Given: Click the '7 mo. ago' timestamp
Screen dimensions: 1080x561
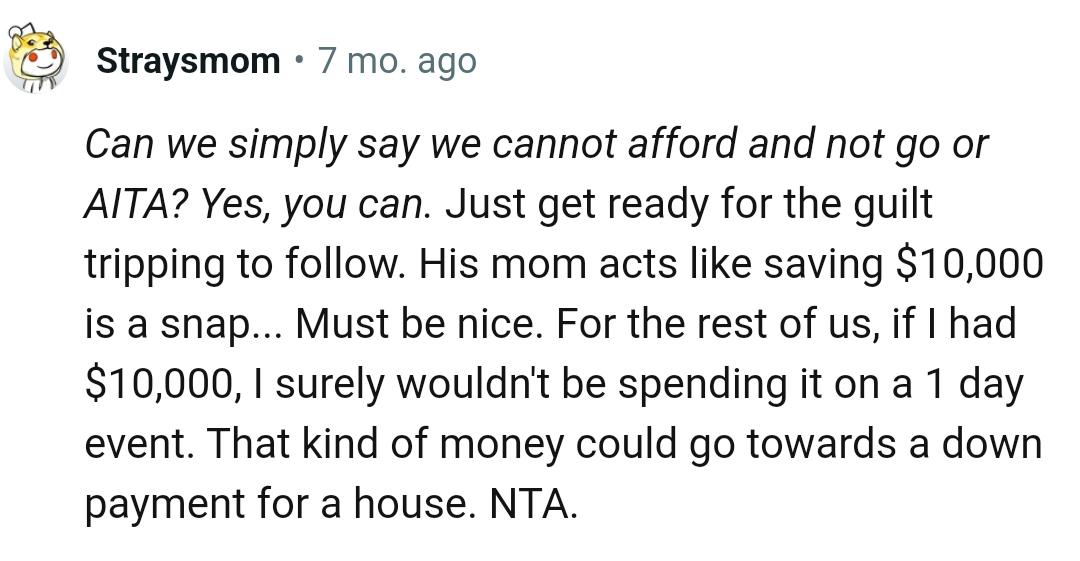Looking at the screenshot, I should 396,62.
